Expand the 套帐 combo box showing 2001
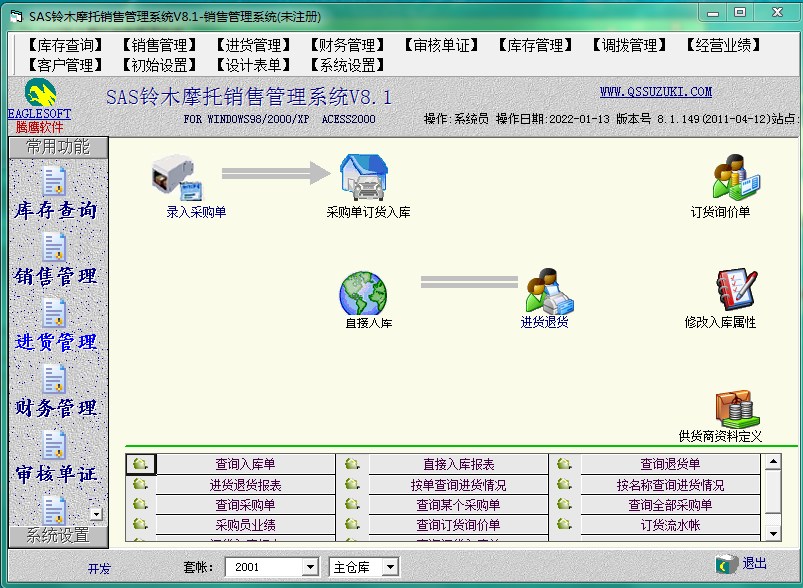Screen dimensions: 803x588 click(310, 567)
